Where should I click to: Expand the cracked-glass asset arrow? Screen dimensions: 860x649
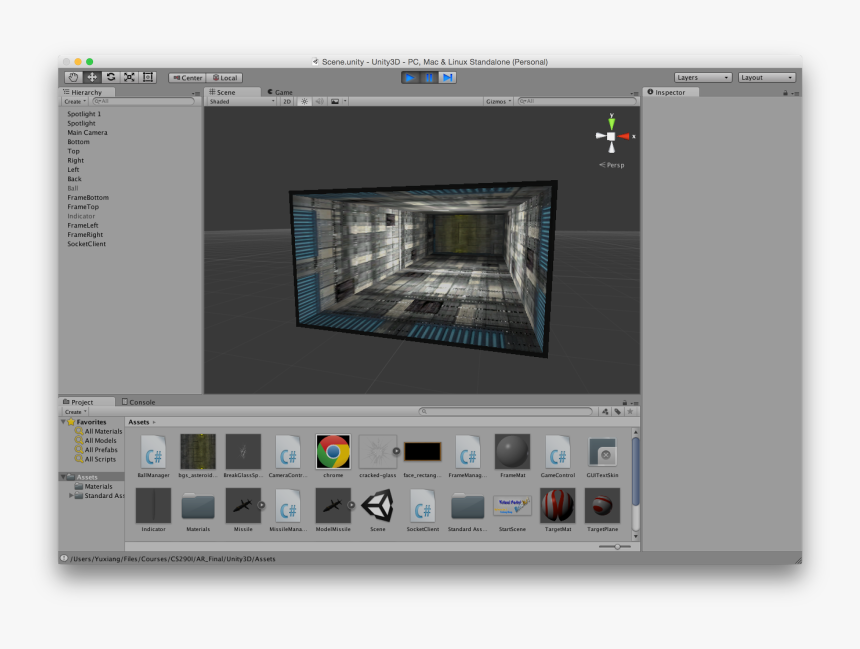tap(396, 451)
